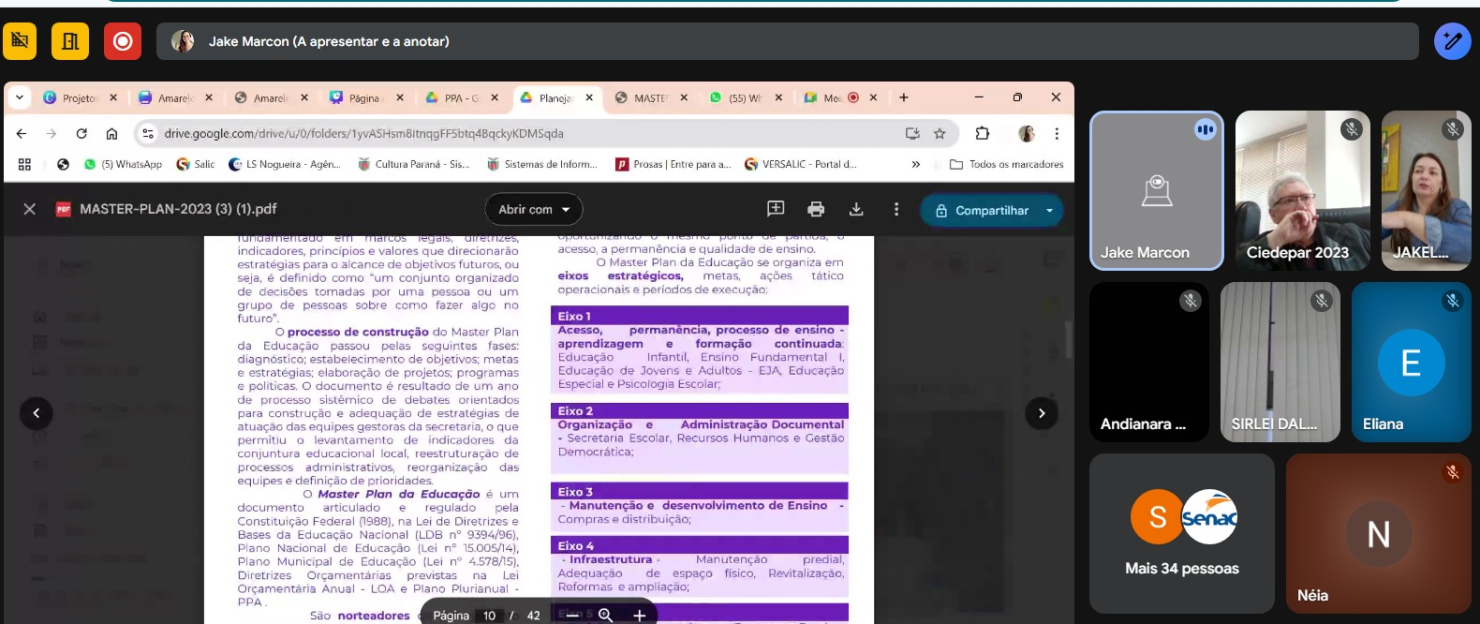Open the Chrome extensions puzzle icon
This screenshot has width=1480, height=624.
(x=982, y=133)
